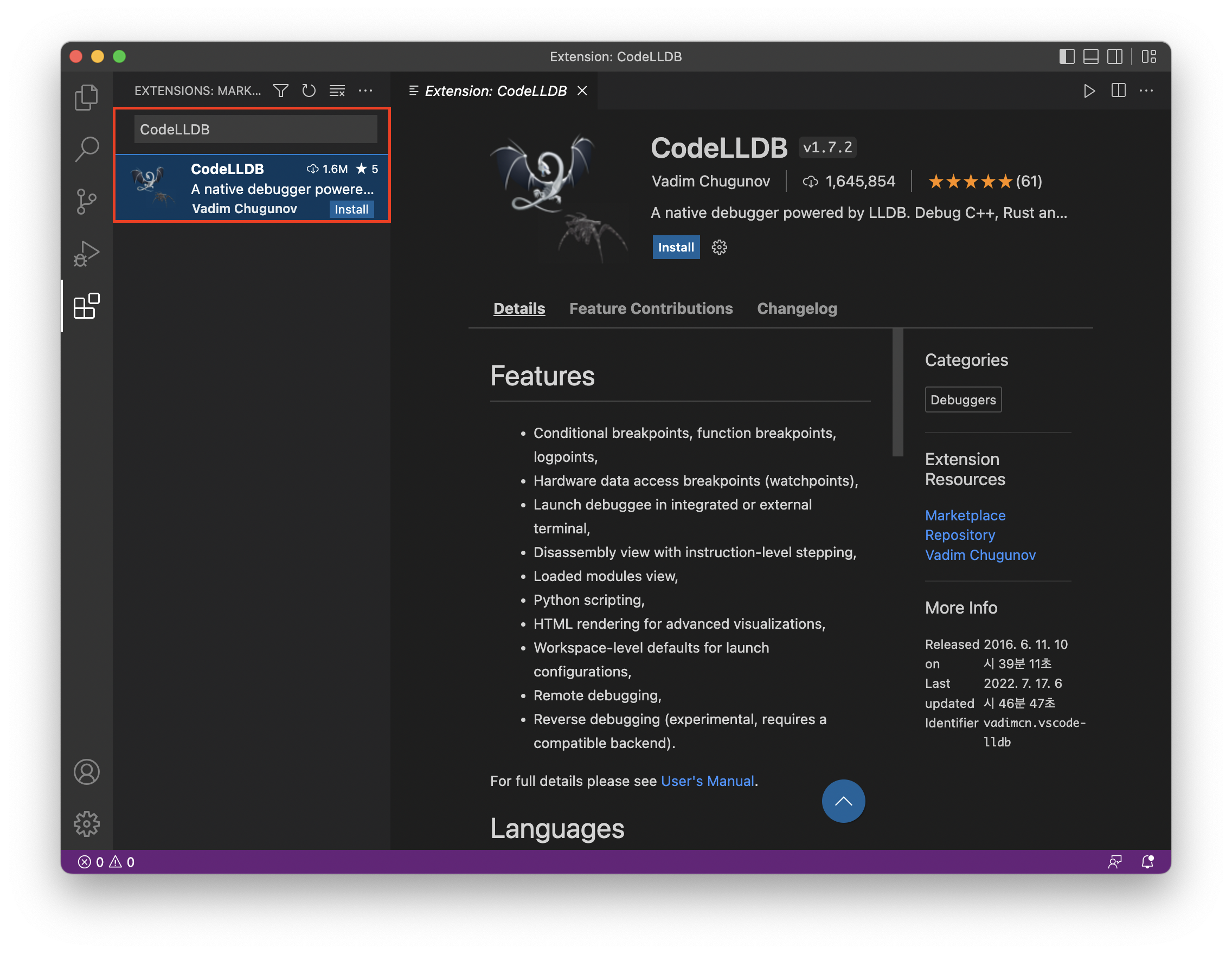Install CodeLLDB from the details page
The image size is (1232, 954).
click(x=676, y=247)
